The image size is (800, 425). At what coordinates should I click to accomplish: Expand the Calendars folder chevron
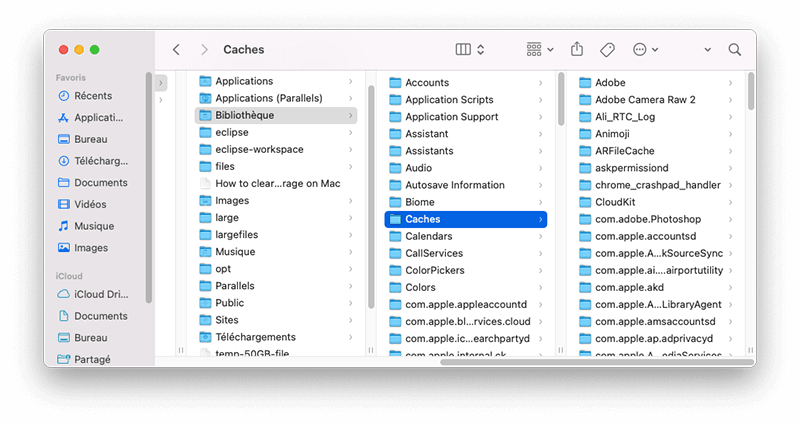click(x=540, y=236)
